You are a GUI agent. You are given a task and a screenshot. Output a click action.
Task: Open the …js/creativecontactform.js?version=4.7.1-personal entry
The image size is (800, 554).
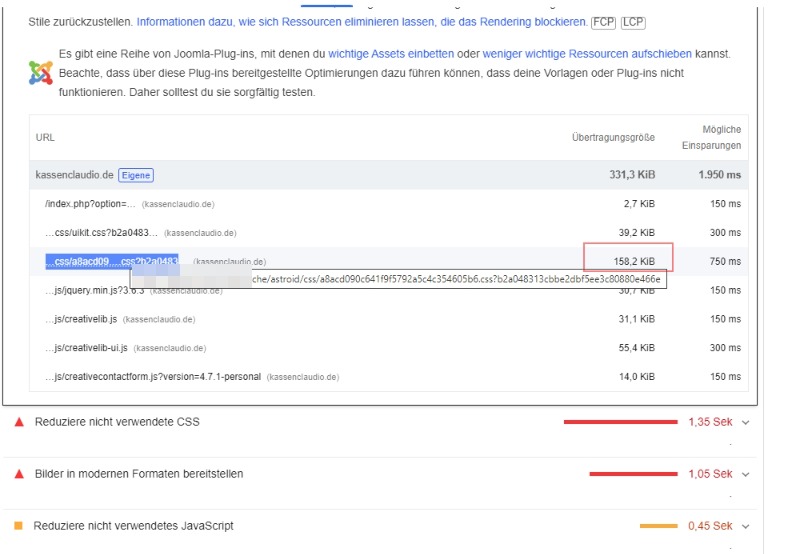pyautogui.click(x=153, y=376)
